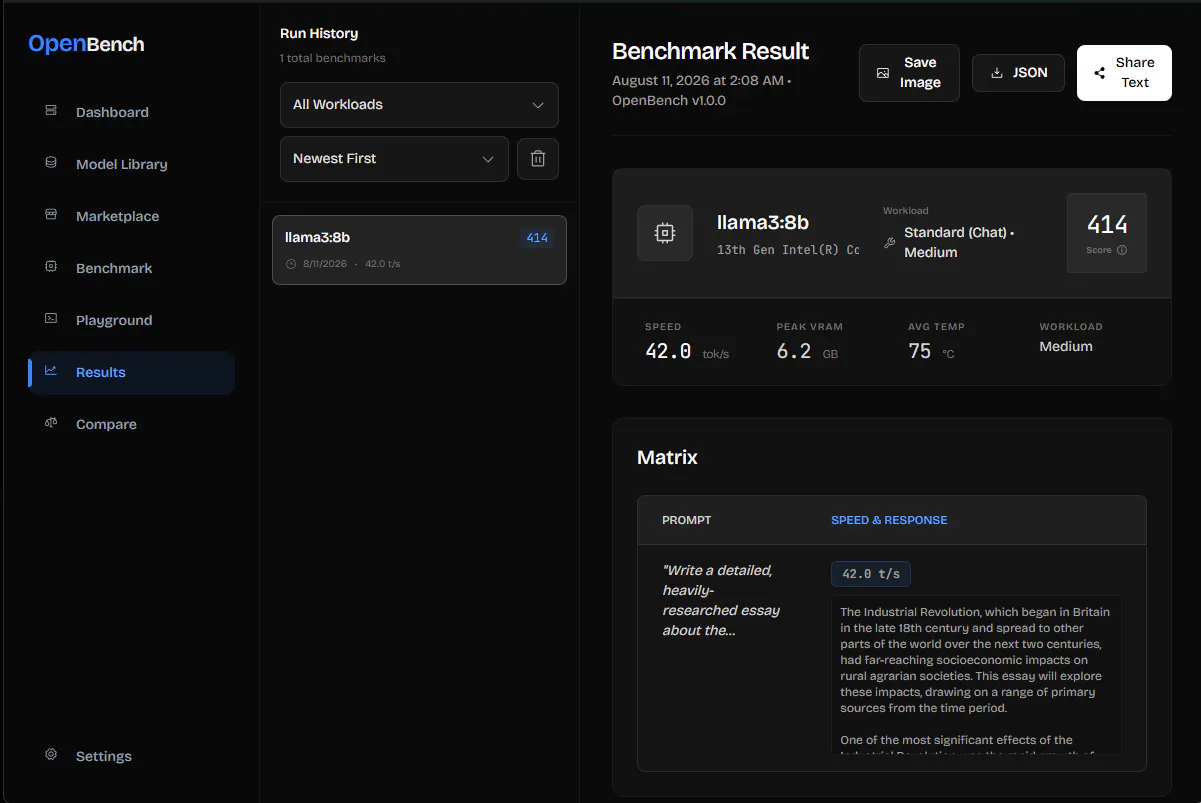Viewport: 1201px width, 803px height.
Task: Click the OpenBench logo
Action: coord(86,44)
